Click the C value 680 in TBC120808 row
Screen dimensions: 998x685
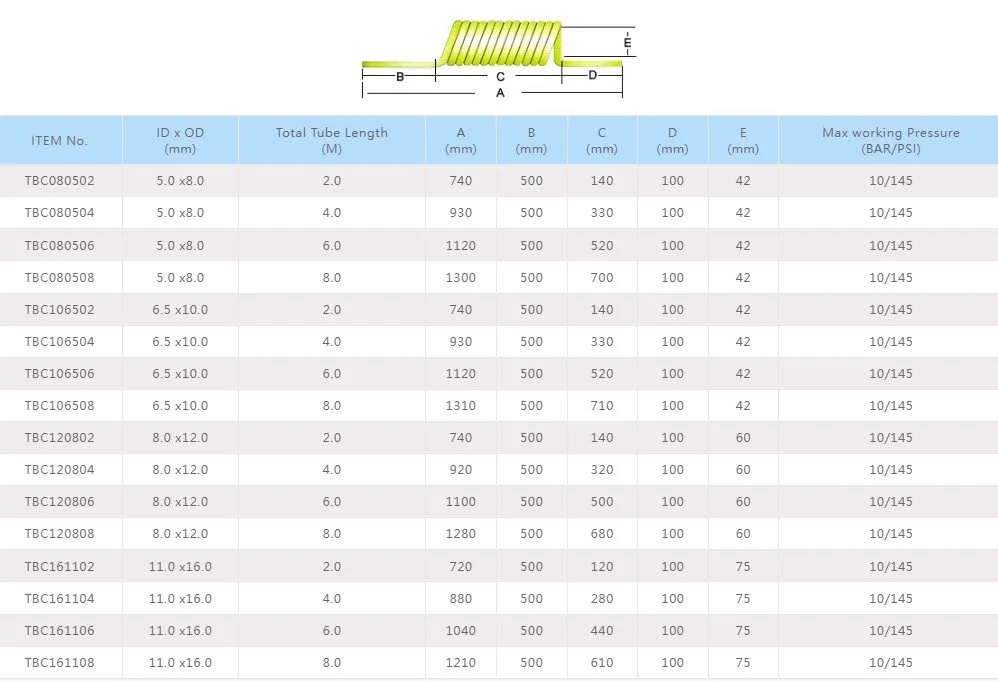point(601,533)
